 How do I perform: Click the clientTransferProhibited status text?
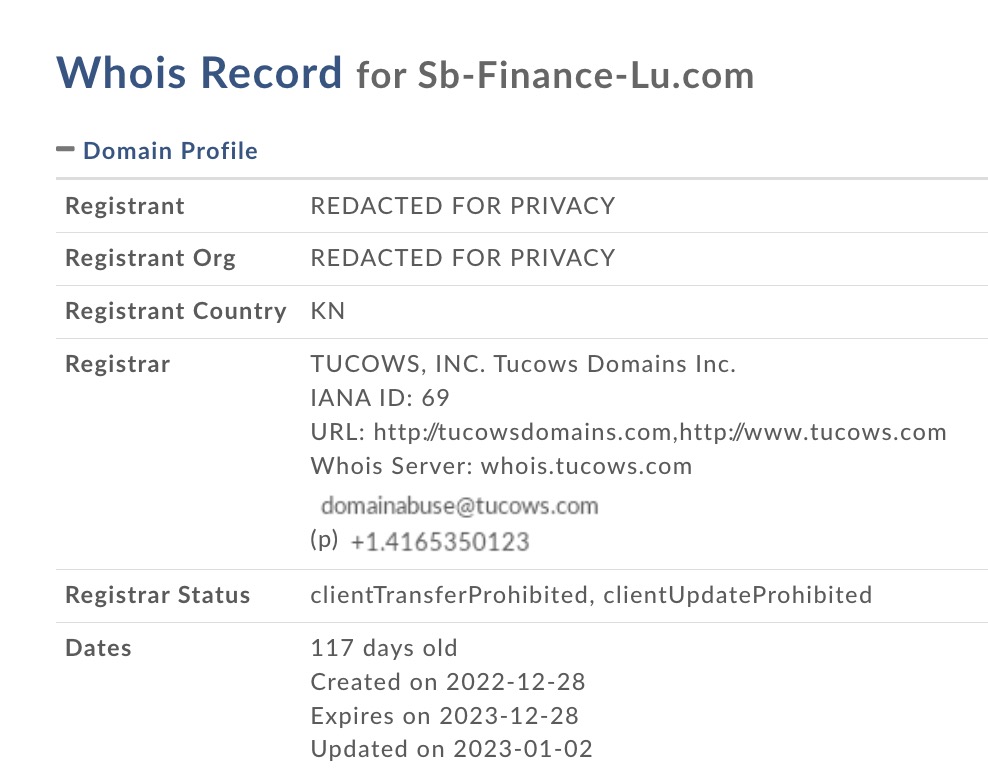(449, 595)
